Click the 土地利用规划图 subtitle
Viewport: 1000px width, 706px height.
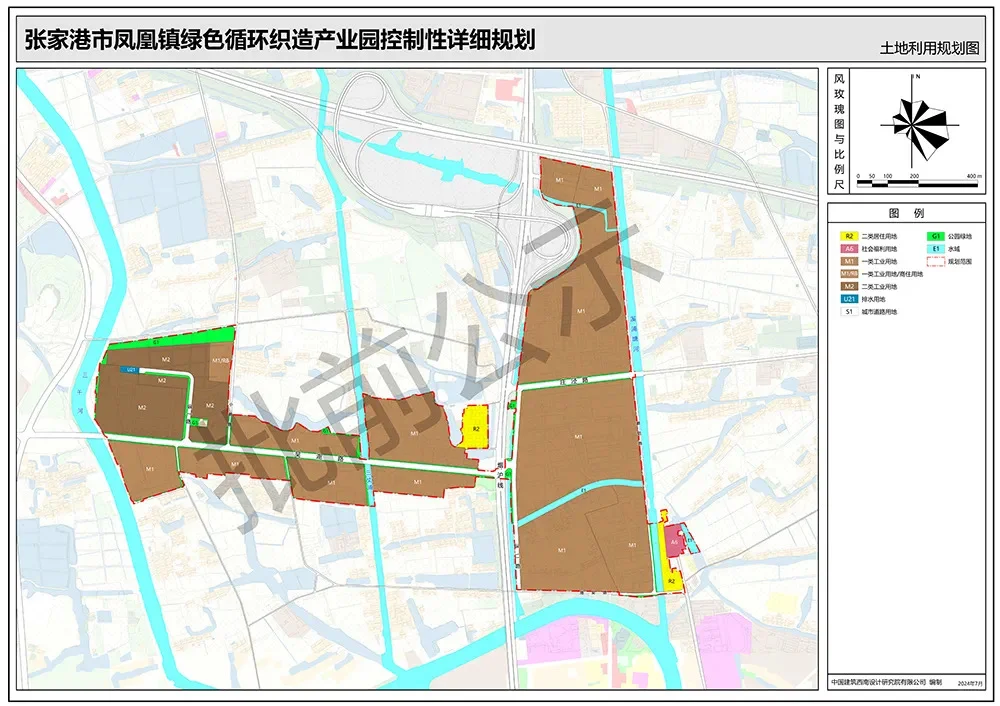[x=929, y=48]
